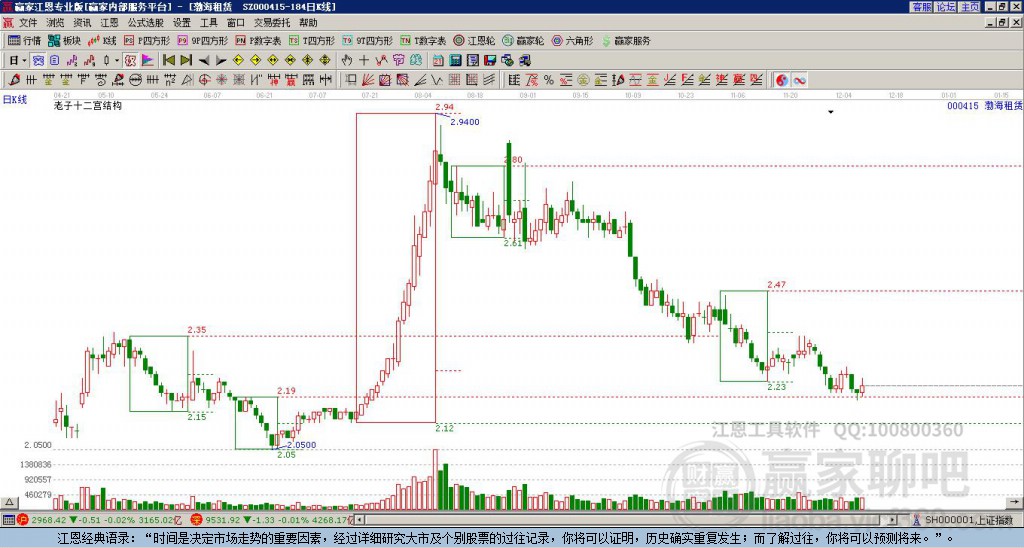1024x548 pixels.
Task: Select the hand pan tool
Action: 347,61
